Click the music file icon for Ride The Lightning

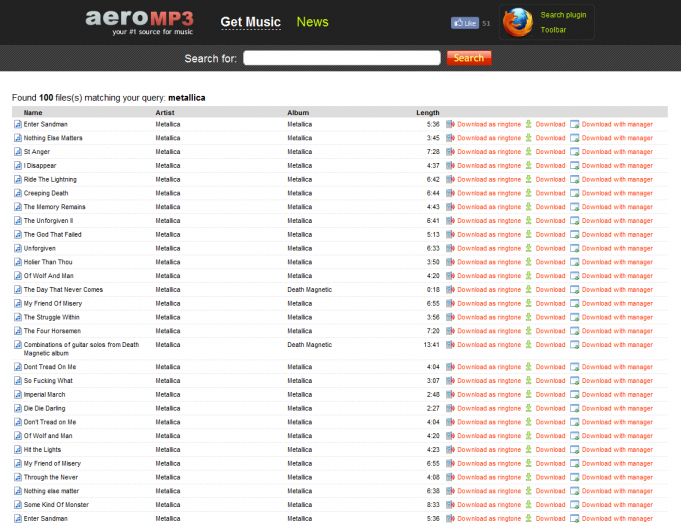[x=18, y=179]
